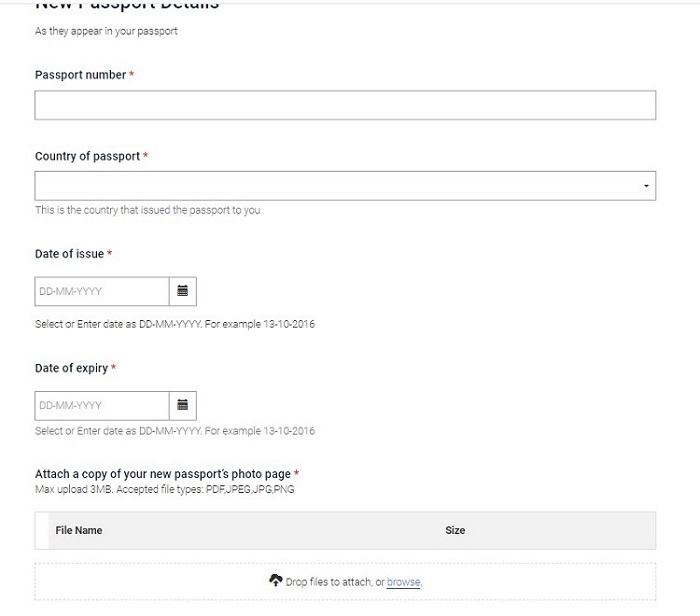Image resolution: width=700 pixels, height=616 pixels.
Task: Click the 'Country of passport' label
Action: point(88,156)
